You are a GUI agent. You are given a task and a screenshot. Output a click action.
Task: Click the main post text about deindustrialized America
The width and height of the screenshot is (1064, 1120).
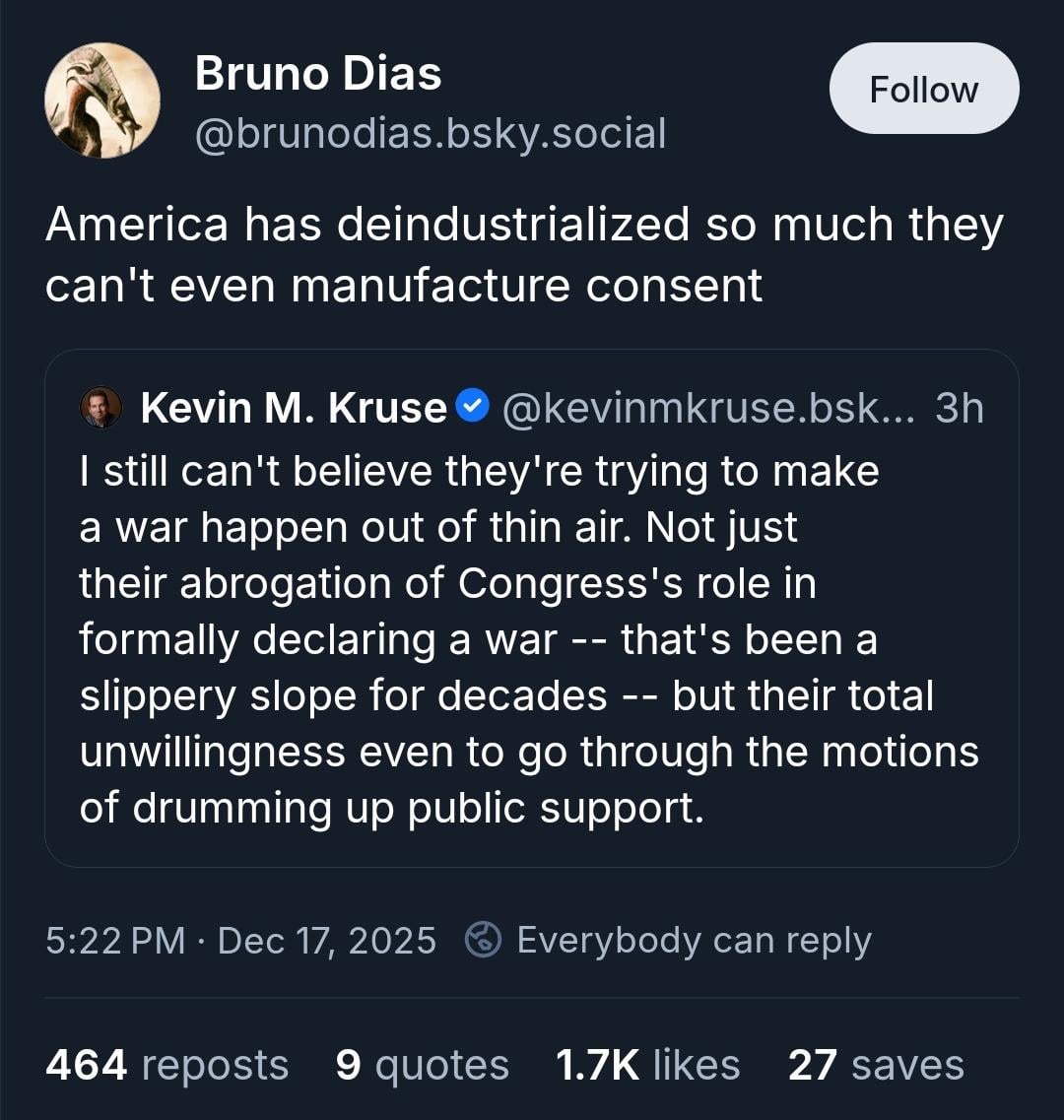(524, 225)
